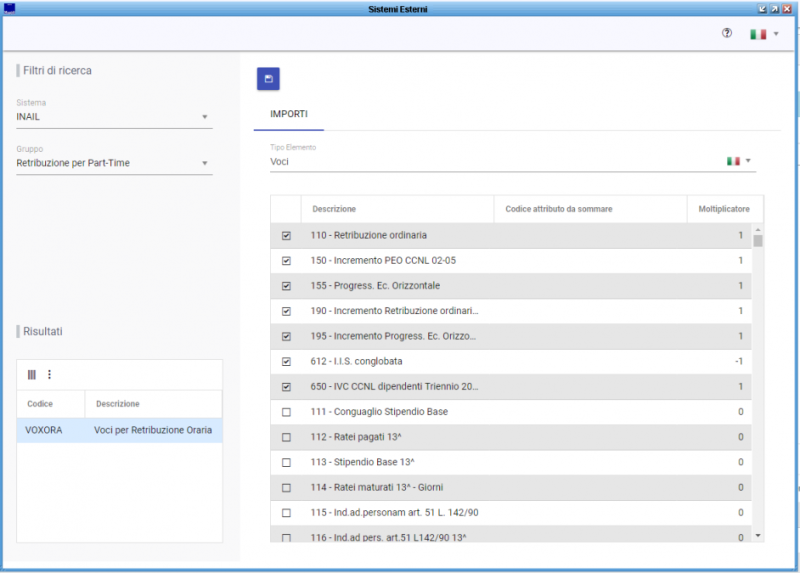
Task: Expand the header language dropdown arrow
Action: point(776,34)
